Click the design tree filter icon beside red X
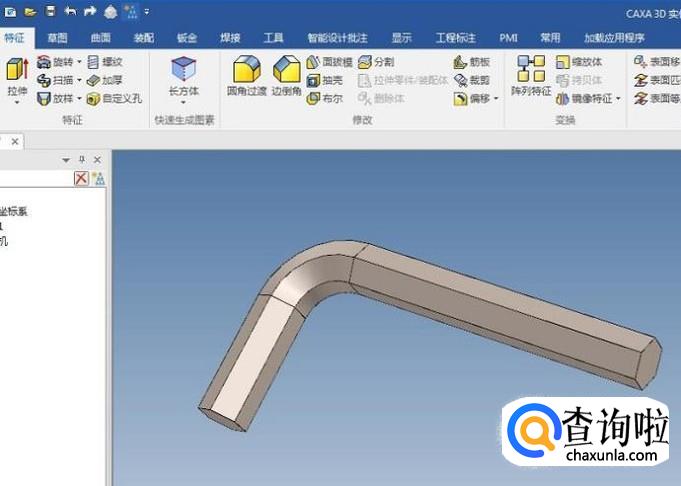 (99, 179)
